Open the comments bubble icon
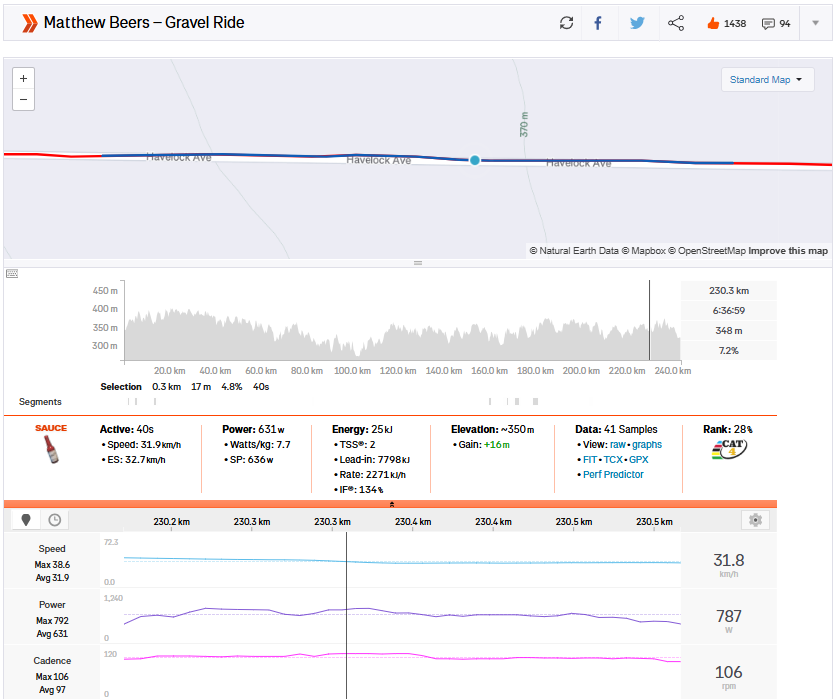Image resolution: width=834 pixels, height=699 pixels. tap(768, 23)
